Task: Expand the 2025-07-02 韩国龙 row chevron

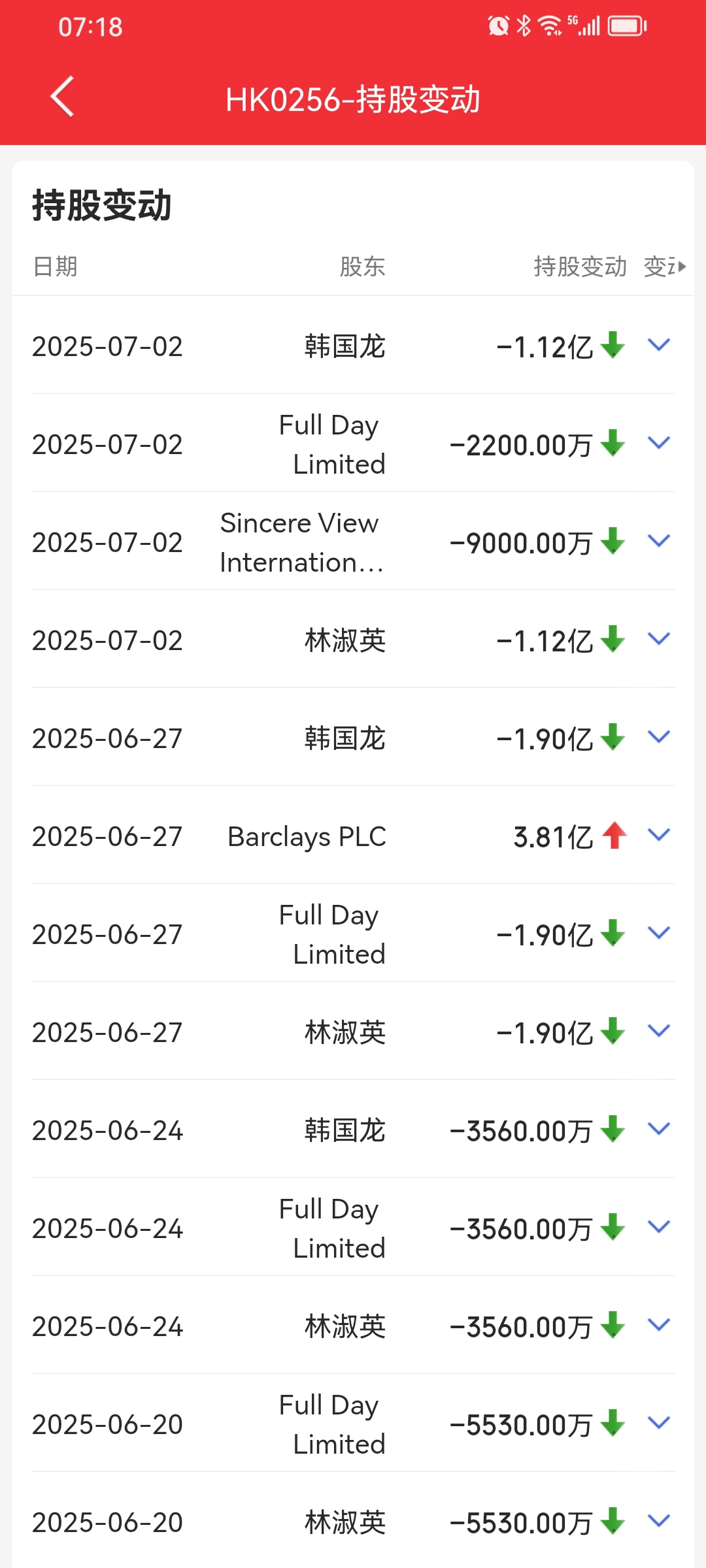Action: point(659,344)
